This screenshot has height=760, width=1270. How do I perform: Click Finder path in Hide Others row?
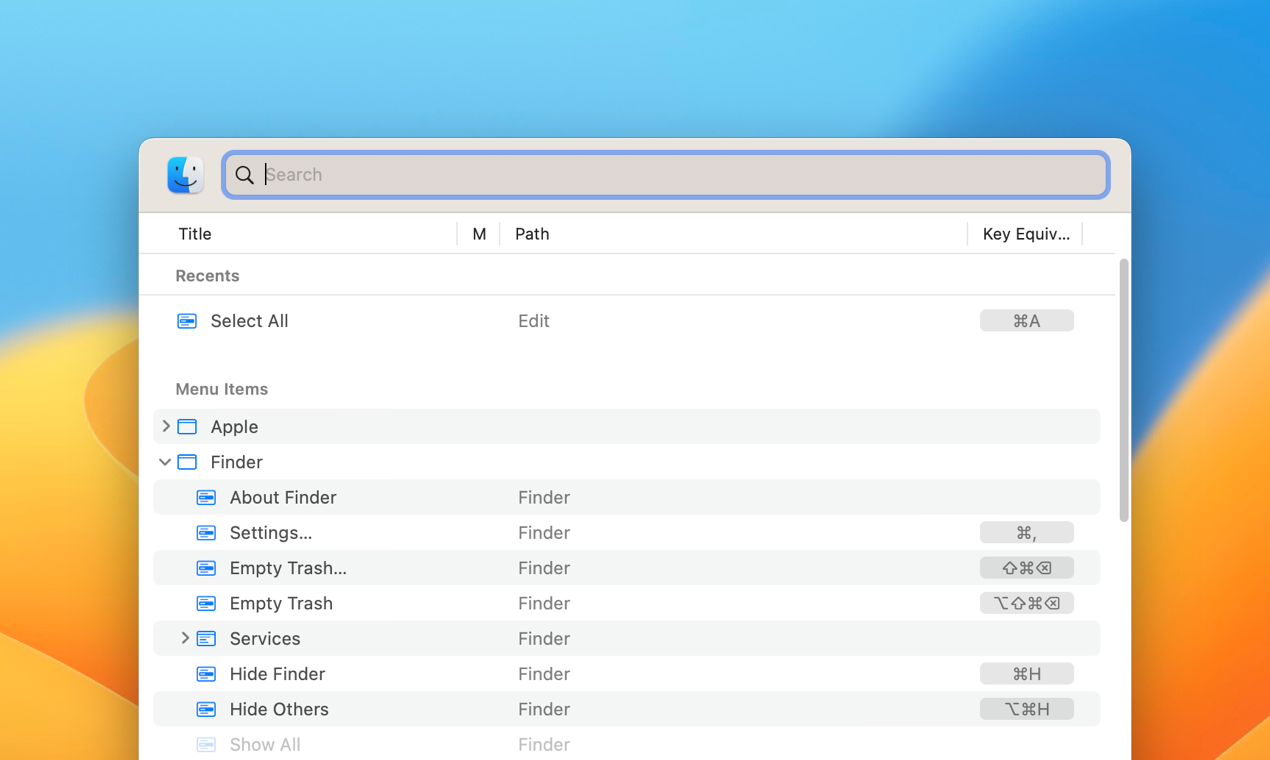(x=544, y=709)
